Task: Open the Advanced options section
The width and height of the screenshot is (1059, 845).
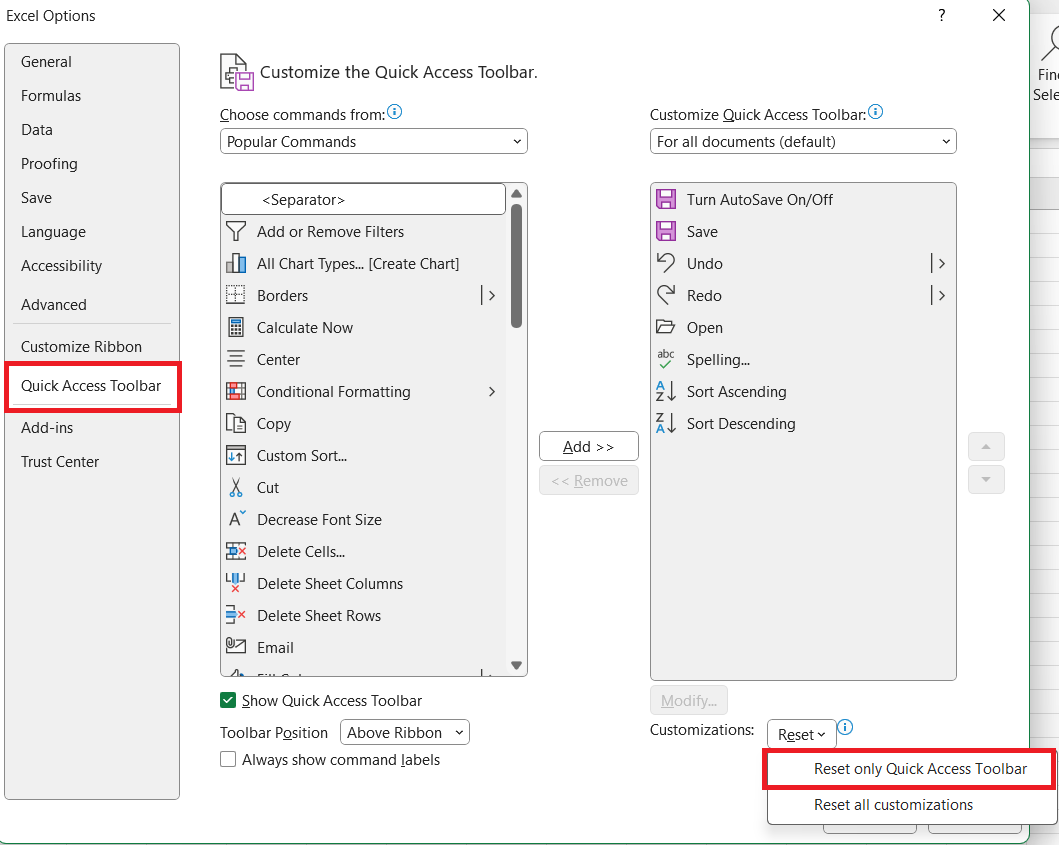Action: [92, 305]
